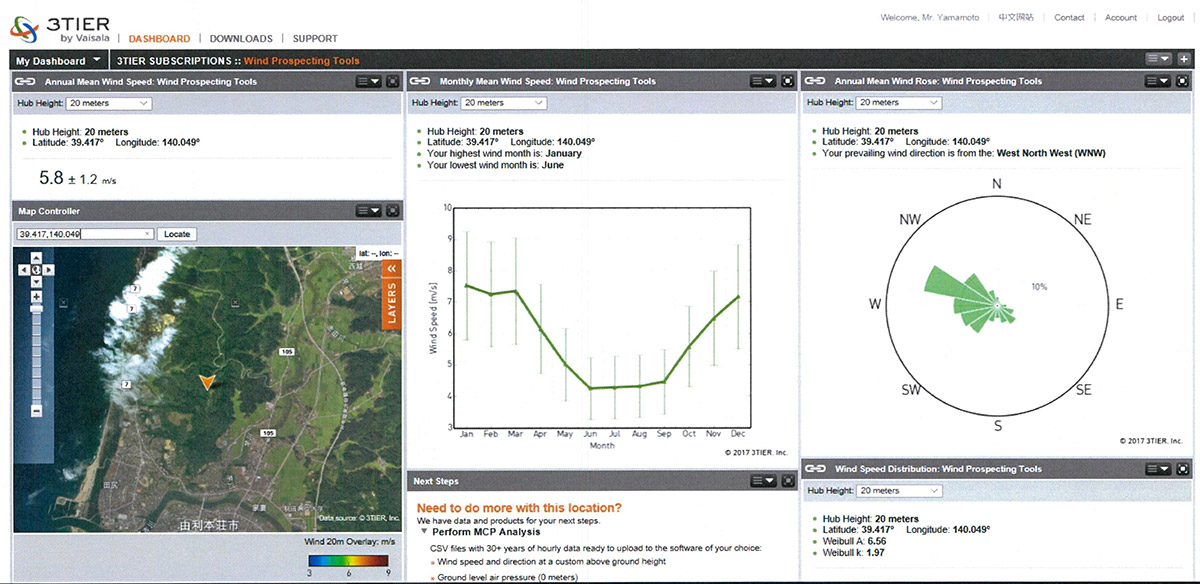Clear the coordinates field with x icon

point(147,234)
